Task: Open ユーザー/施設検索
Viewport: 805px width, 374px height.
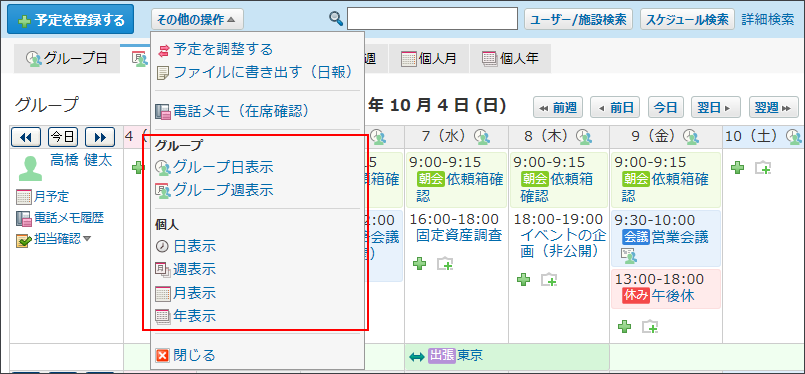Action: click(578, 20)
